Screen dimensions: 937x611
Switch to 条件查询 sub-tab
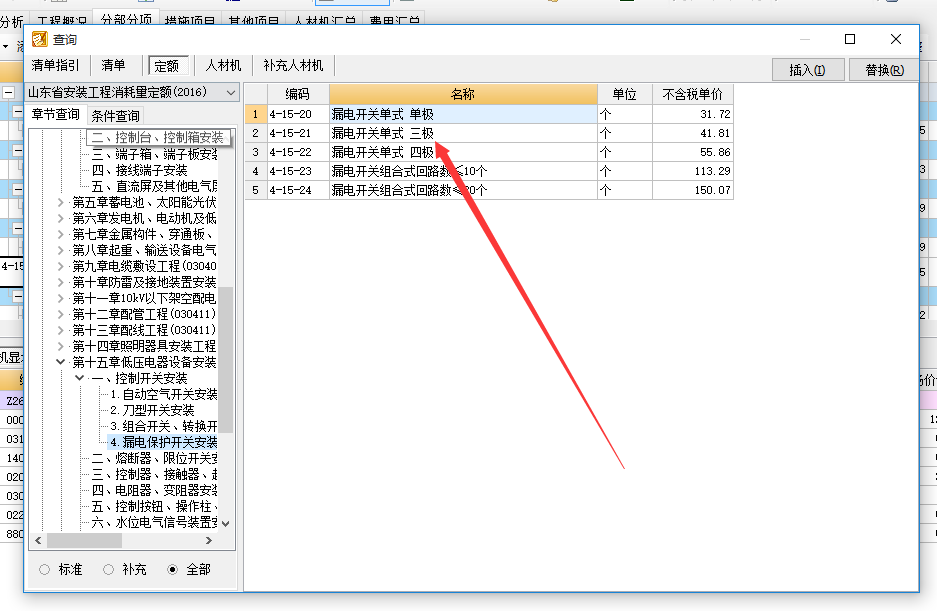(x=115, y=115)
